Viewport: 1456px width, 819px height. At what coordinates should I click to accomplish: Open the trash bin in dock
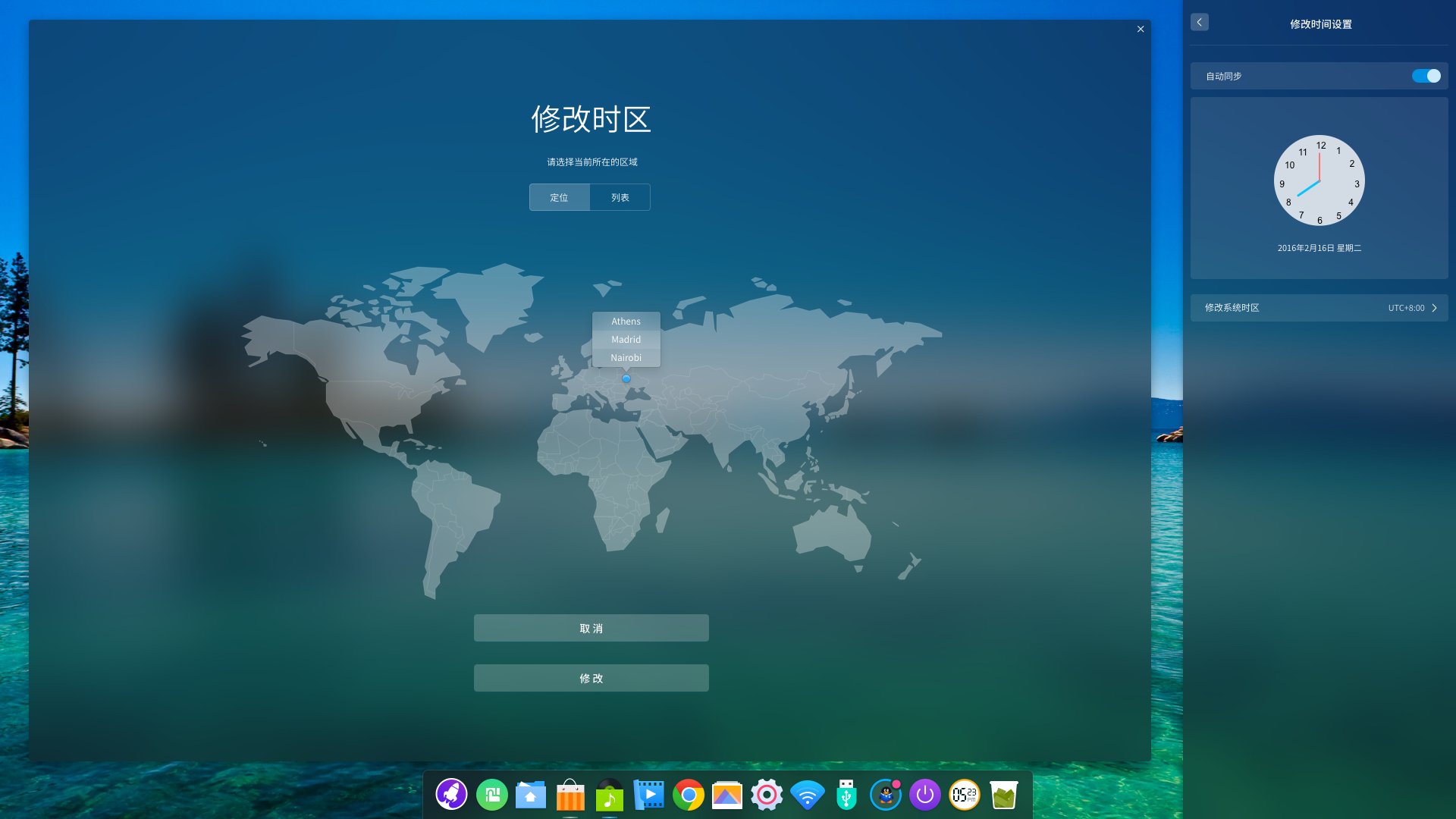pos(1003,795)
